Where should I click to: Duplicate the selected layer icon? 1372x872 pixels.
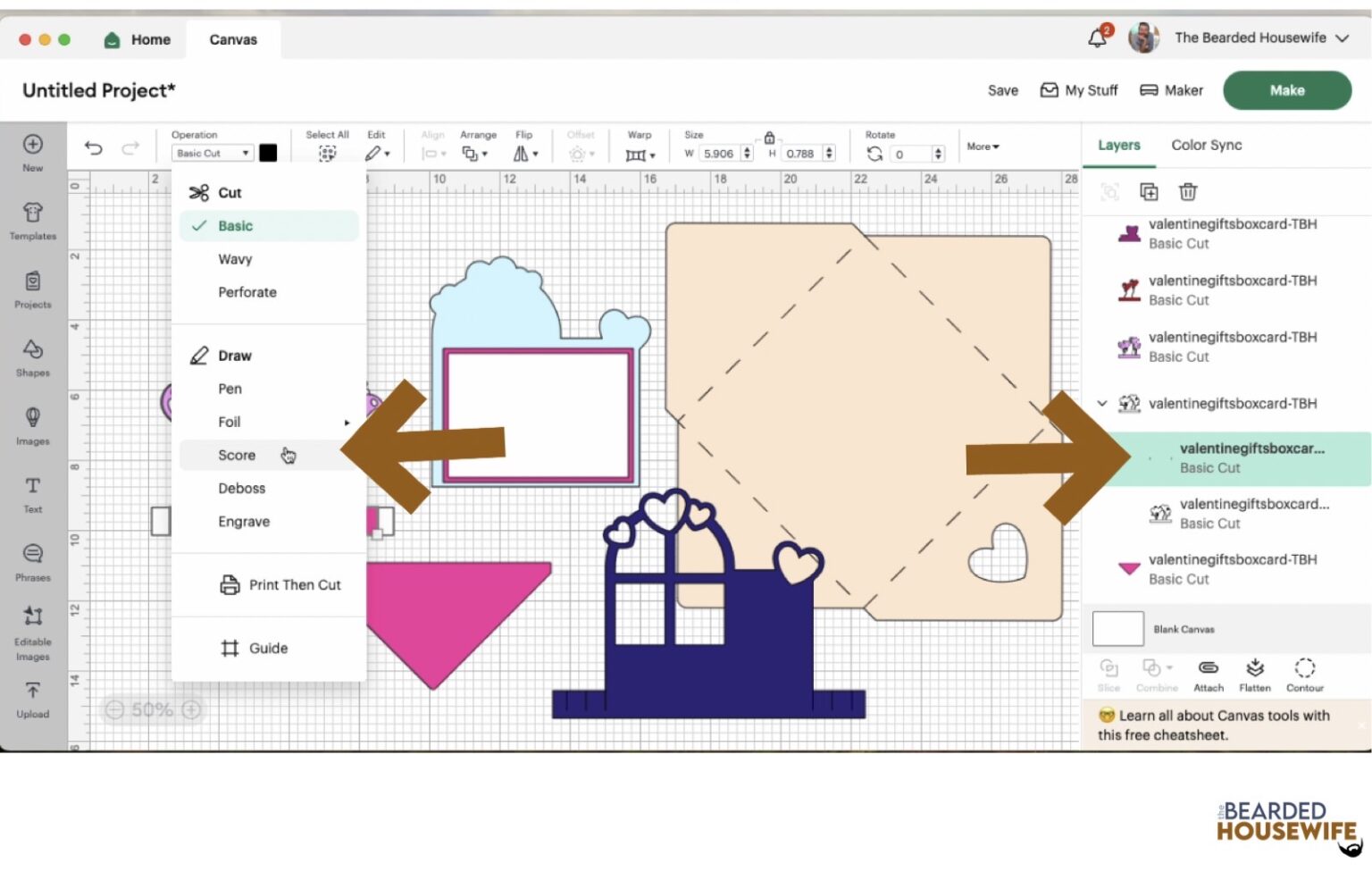pyautogui.click(x=1149, y=191)
